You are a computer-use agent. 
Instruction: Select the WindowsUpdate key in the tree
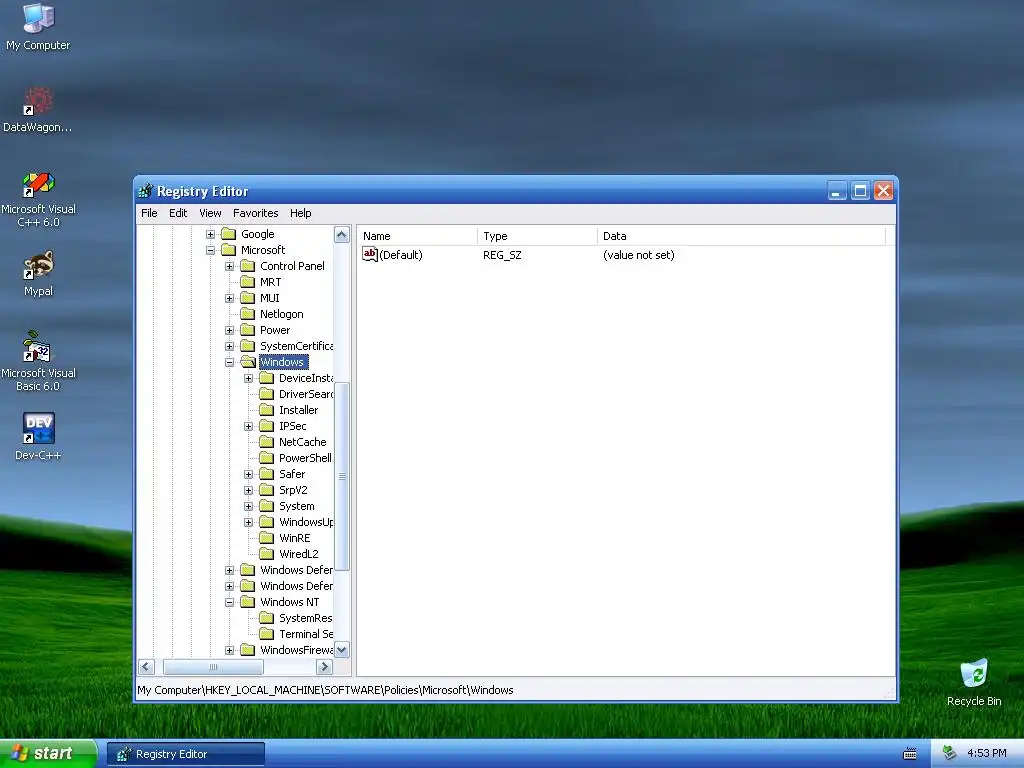pos(306,522)
